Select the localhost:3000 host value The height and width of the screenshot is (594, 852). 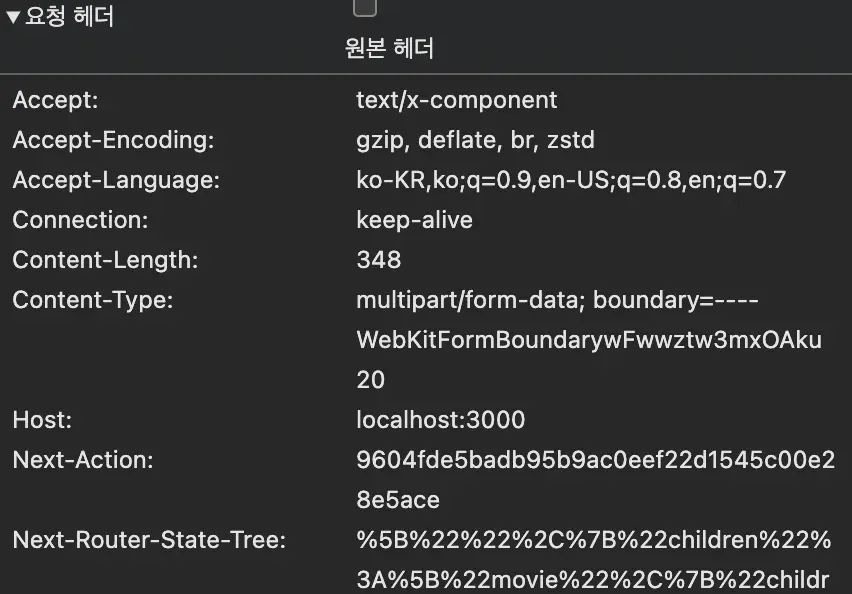pos(440,420)
